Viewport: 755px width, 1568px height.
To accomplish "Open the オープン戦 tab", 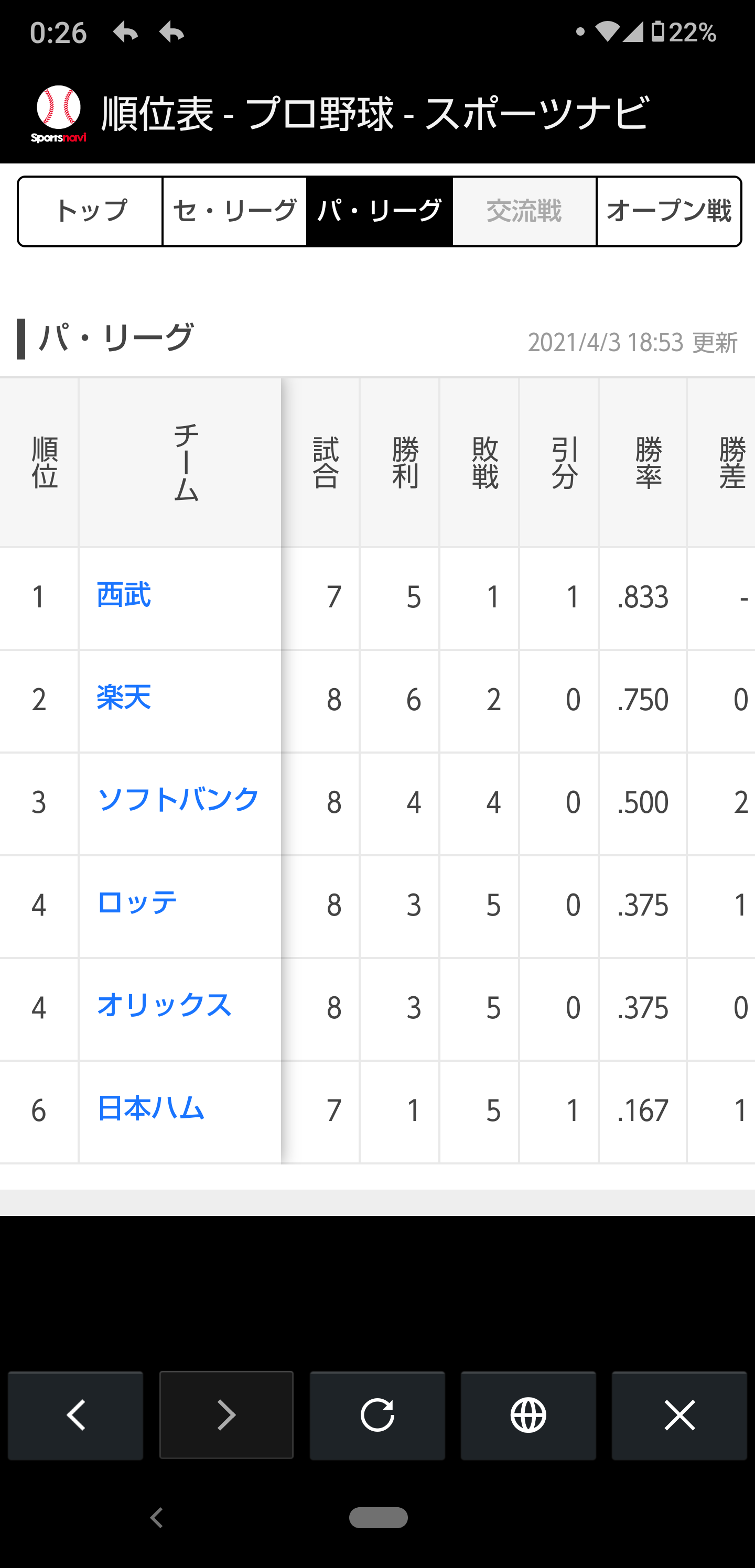I will click(668, 211).
